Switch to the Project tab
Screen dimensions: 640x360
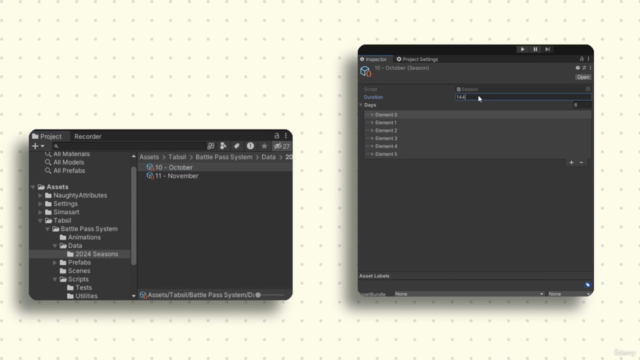click(47, 136)
